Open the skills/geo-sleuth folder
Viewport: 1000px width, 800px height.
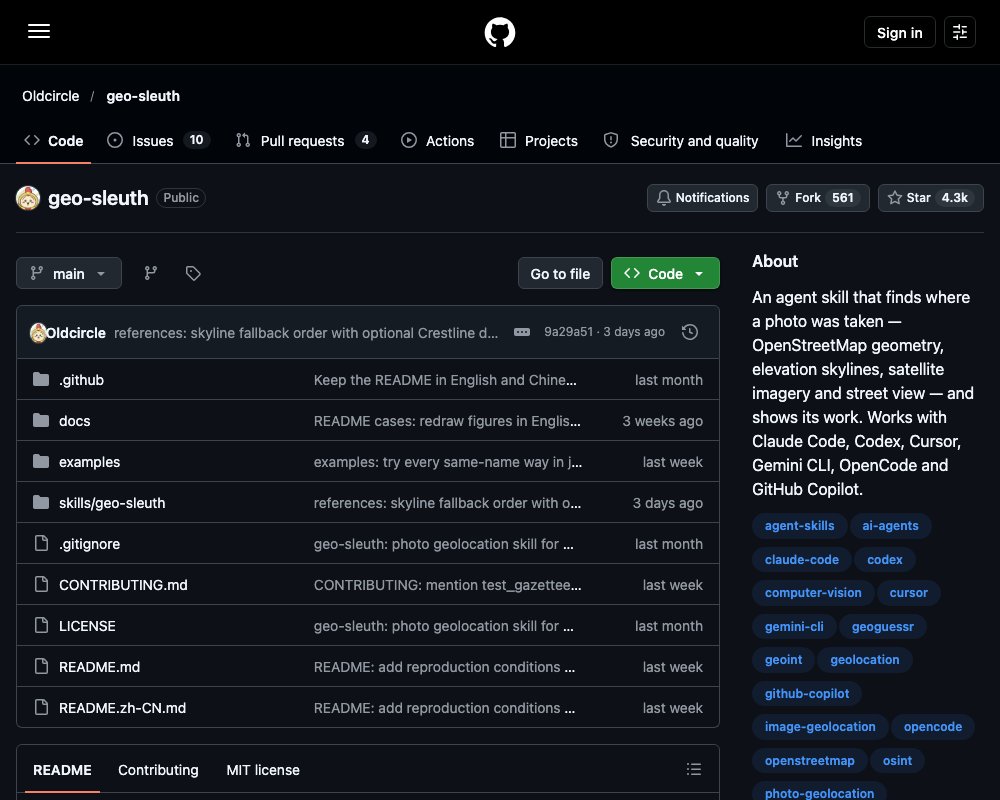click(x=112, y=503)
